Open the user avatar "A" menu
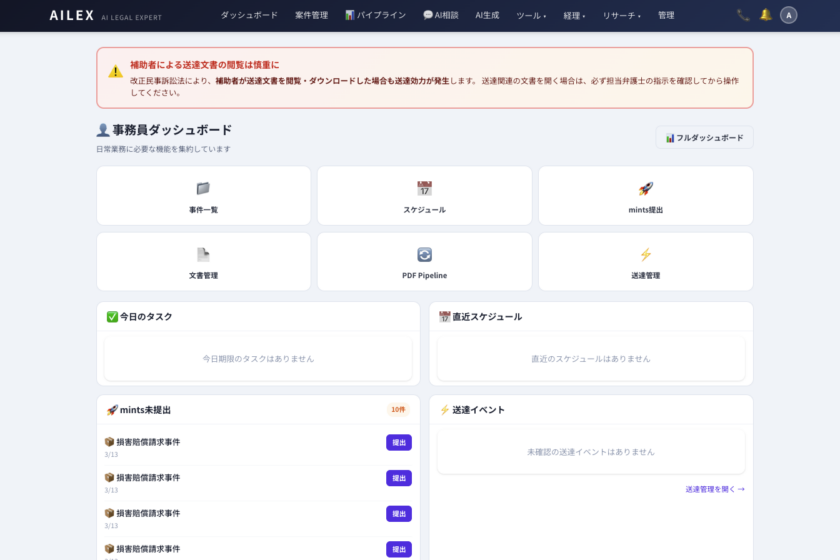The width and height of the screenshot is (840, 560). [788, 15]
